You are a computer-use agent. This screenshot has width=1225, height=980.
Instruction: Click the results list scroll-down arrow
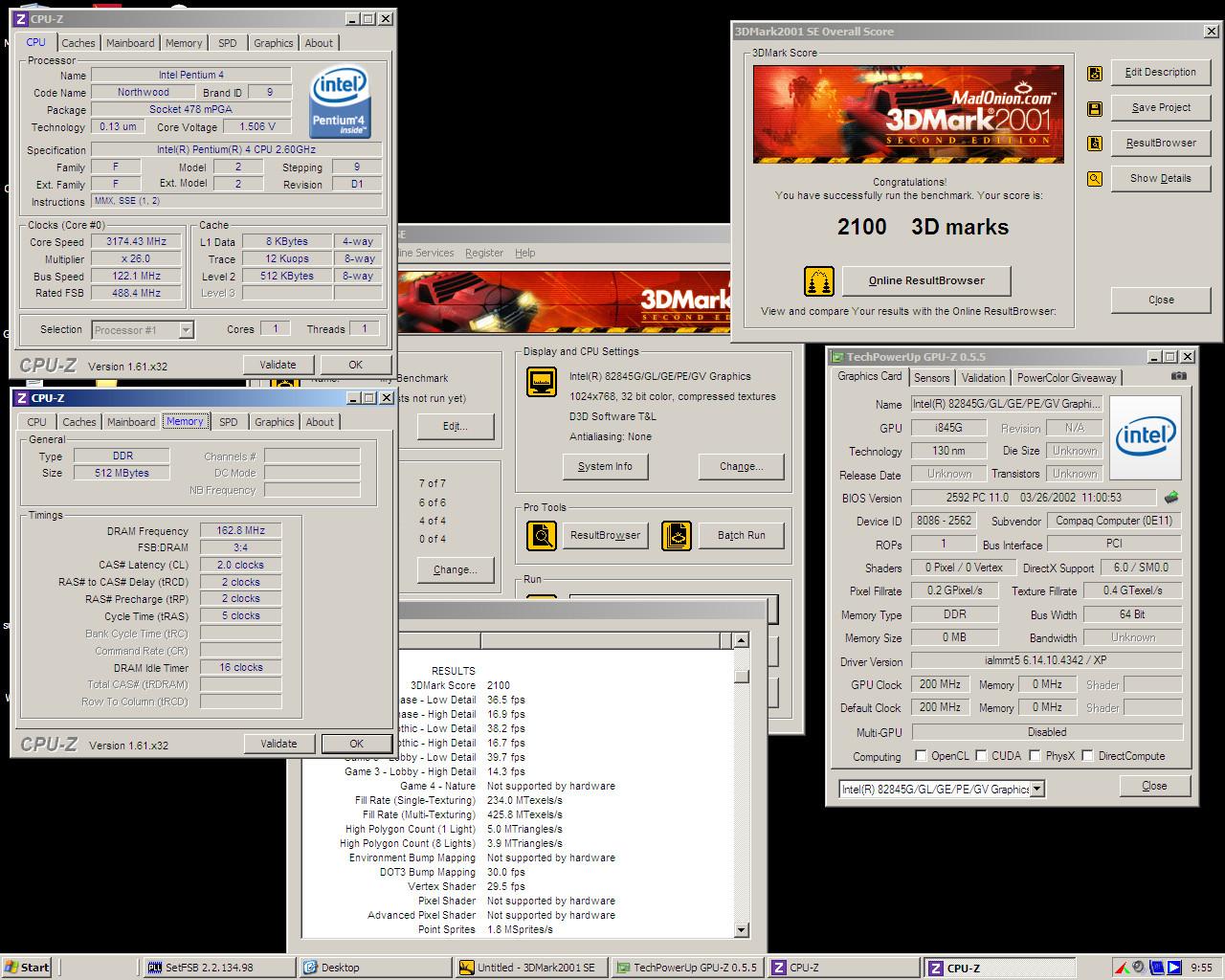coord(741,929)
